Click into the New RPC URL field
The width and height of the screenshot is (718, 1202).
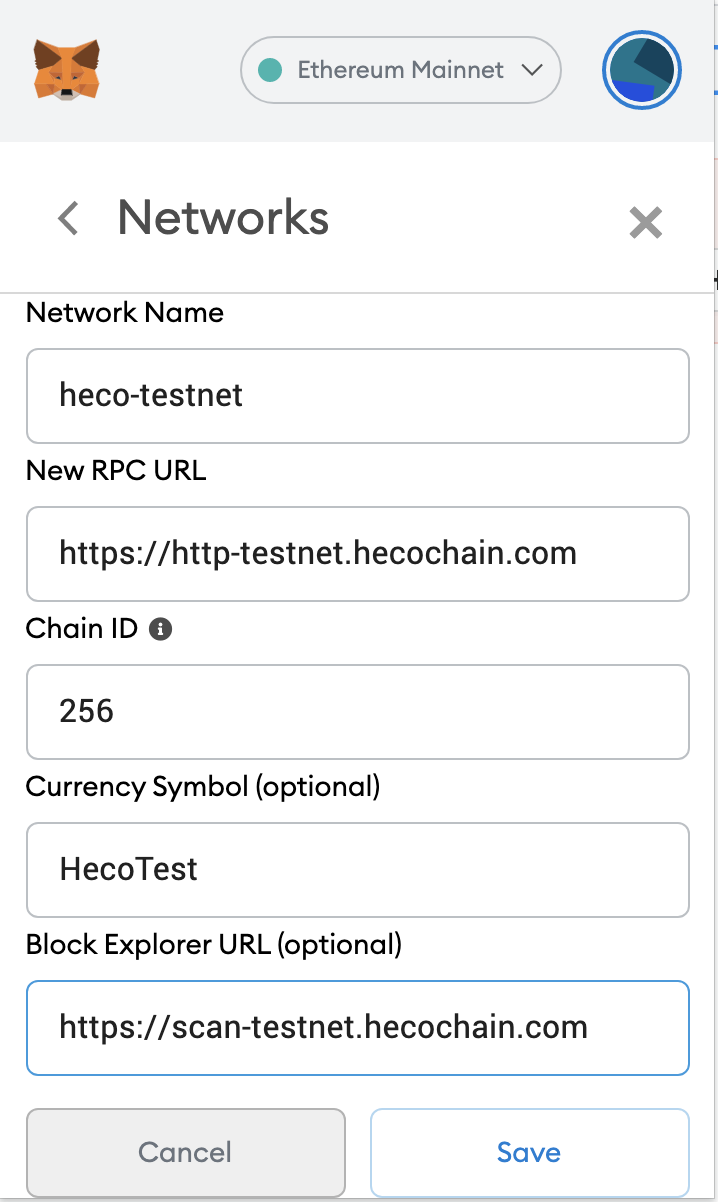click(357, 553)
